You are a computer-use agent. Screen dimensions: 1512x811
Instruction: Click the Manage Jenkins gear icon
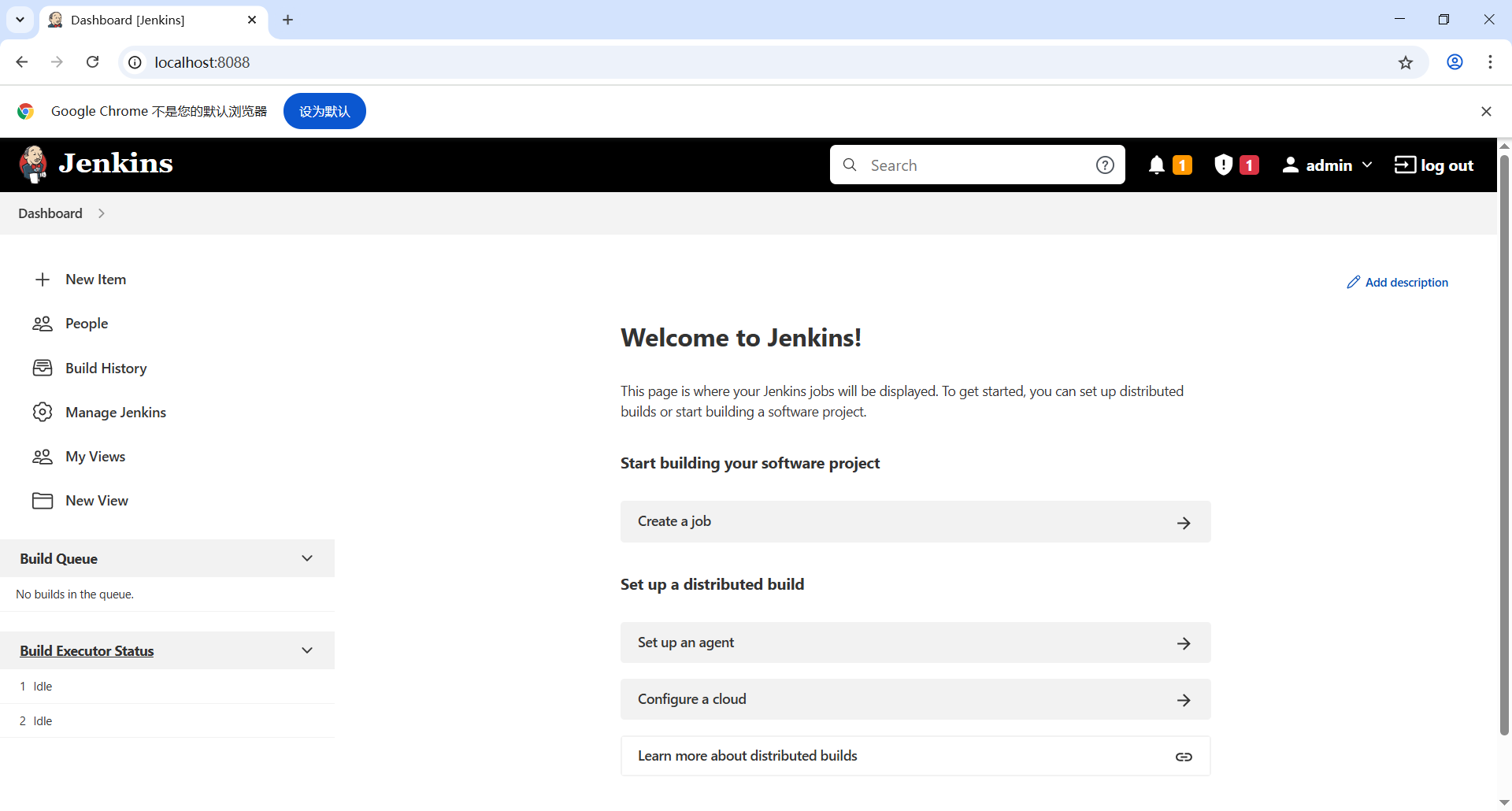(x=43, y=412)
